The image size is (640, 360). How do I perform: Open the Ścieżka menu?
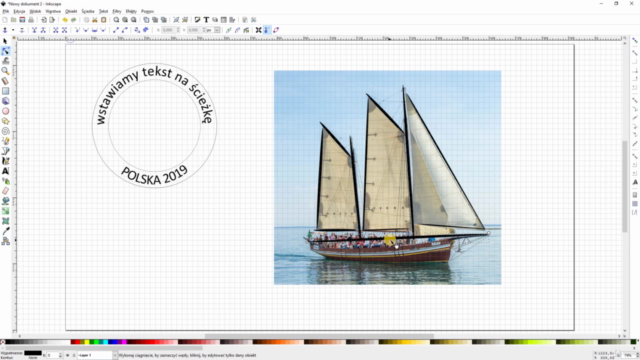coord(88,11)
